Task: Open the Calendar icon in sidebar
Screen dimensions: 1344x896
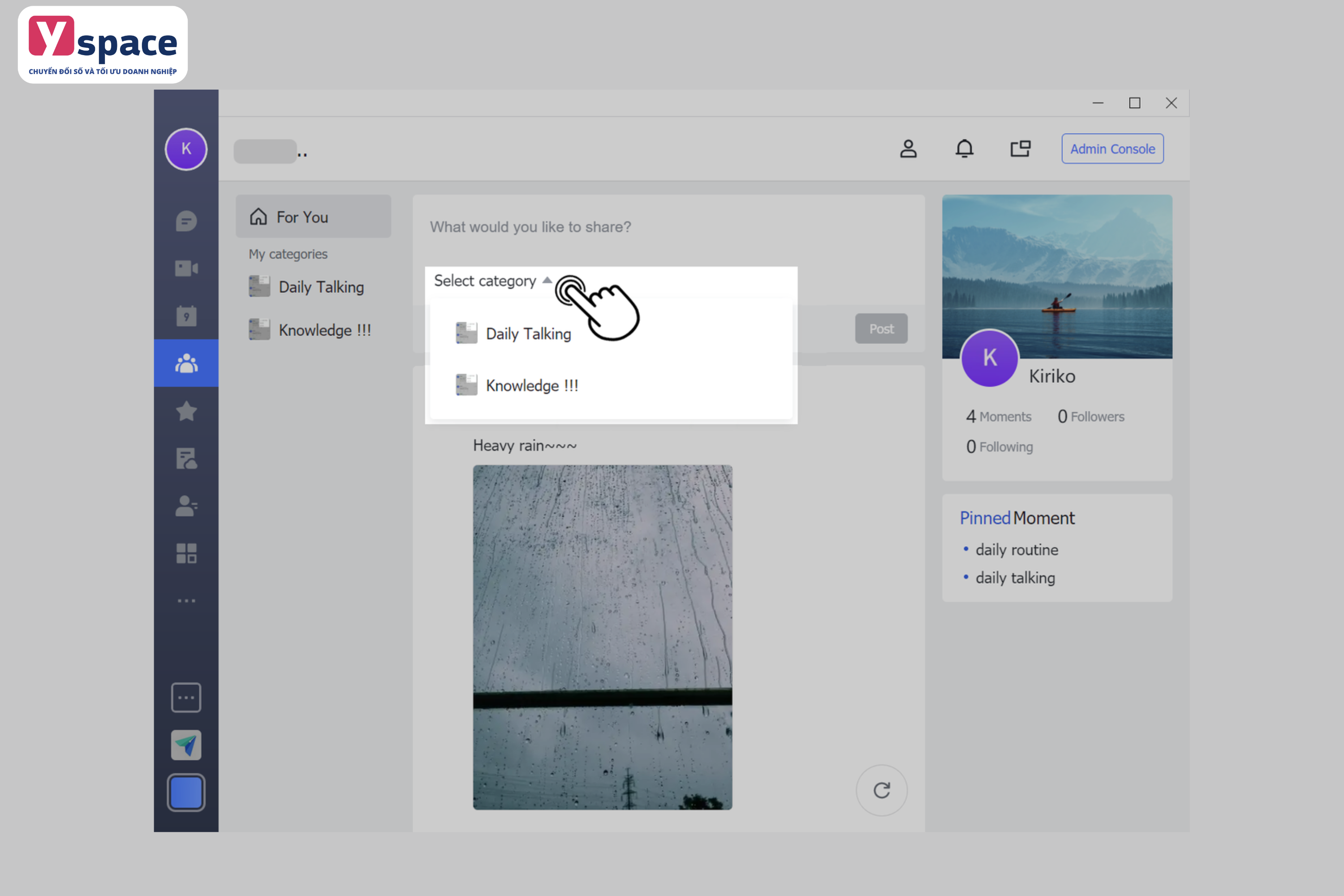Action: tap(186, 315)
